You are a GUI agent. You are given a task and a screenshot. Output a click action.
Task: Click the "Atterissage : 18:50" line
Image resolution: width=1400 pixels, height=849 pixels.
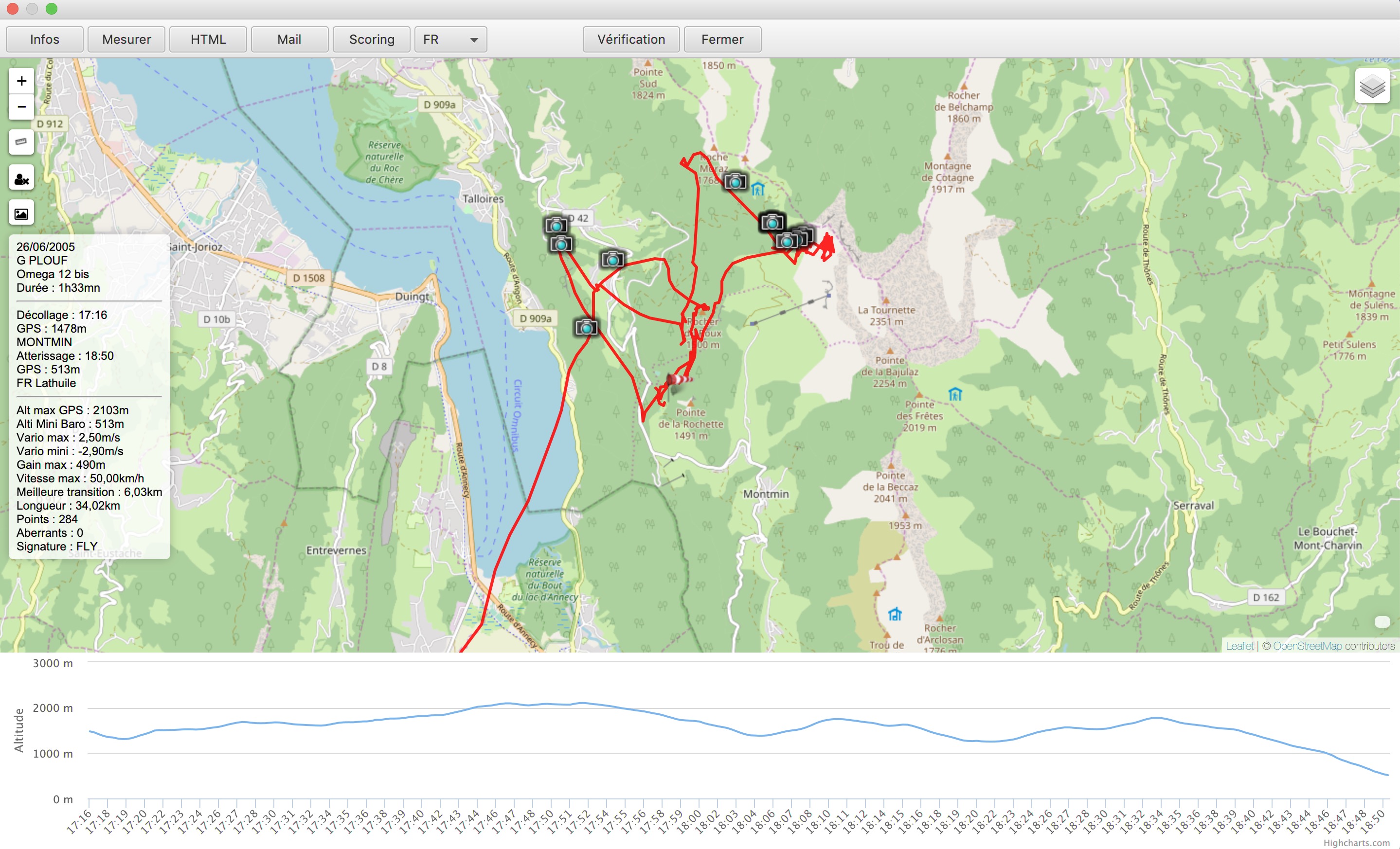pyautogui.click(x=65, y=355)
